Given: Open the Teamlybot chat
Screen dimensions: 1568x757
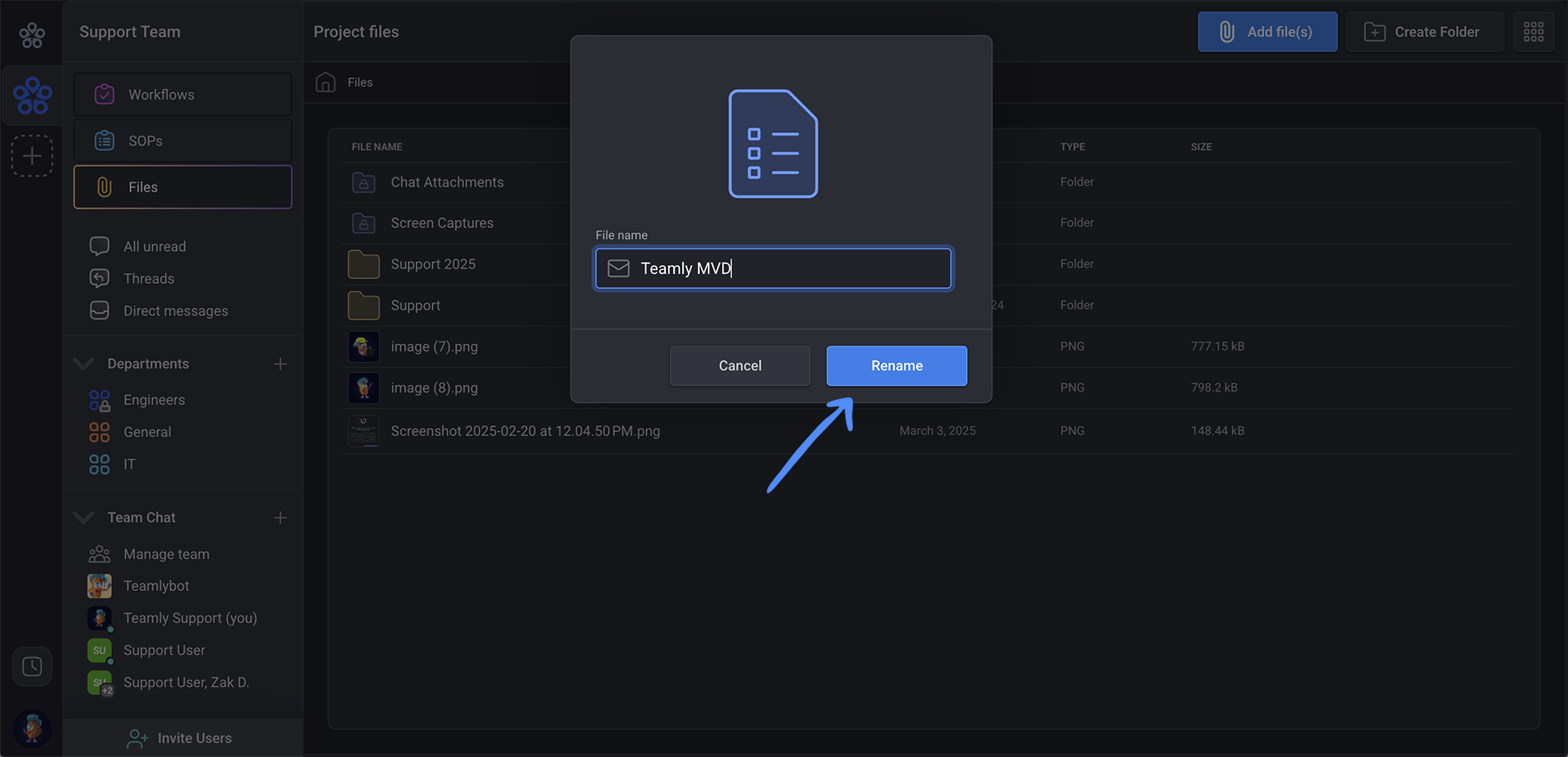Looking at the screenshot, I should coord(156,586).
